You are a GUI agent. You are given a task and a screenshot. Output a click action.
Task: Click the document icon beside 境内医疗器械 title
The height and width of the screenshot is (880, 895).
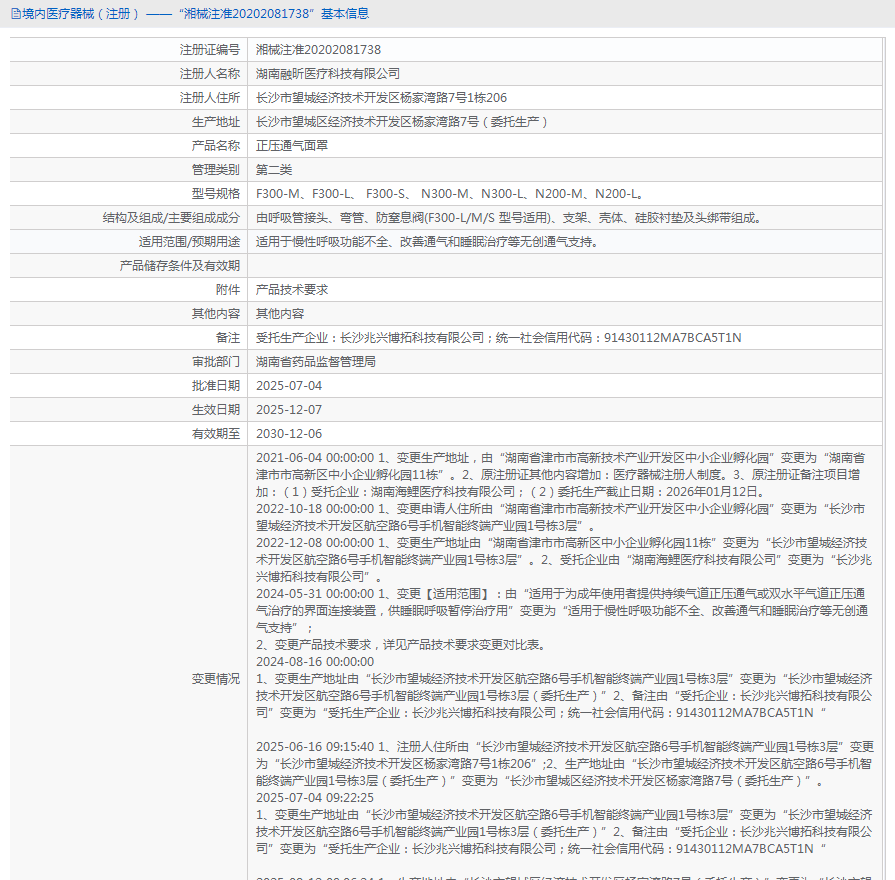(x=16, y=14)
